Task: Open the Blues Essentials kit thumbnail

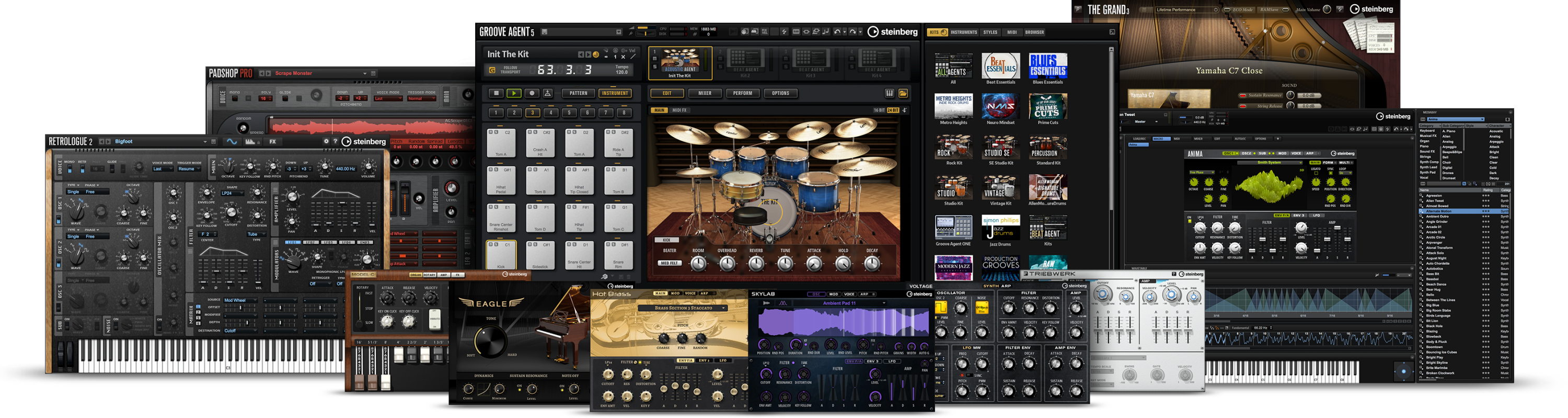Action: click(x=1047, y=65)
